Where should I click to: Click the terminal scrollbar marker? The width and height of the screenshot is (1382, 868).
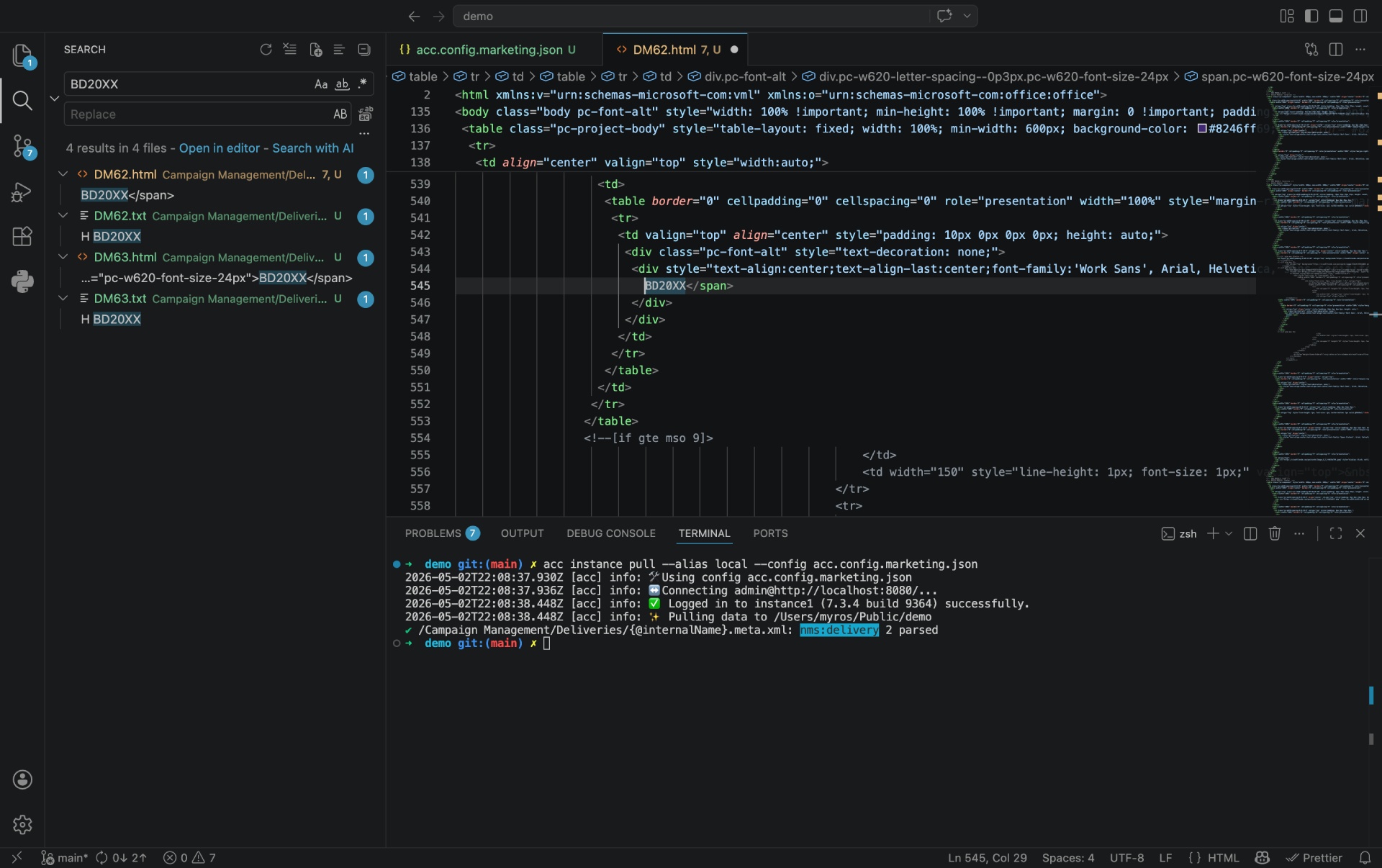[x=1371, y=695]
